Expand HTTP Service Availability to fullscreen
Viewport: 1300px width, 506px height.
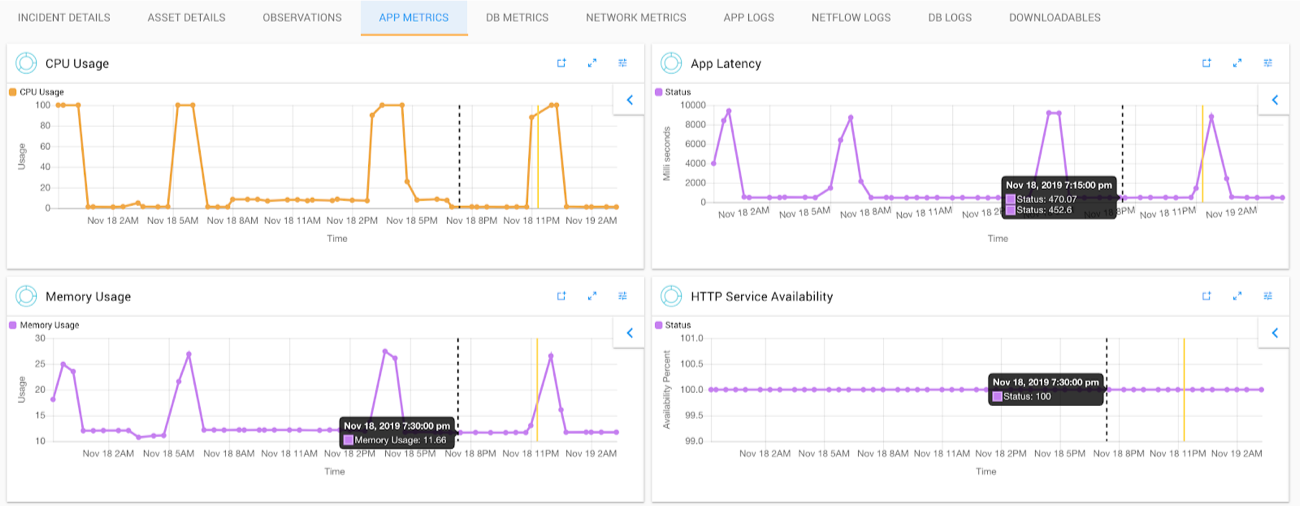pos(1237,296)
